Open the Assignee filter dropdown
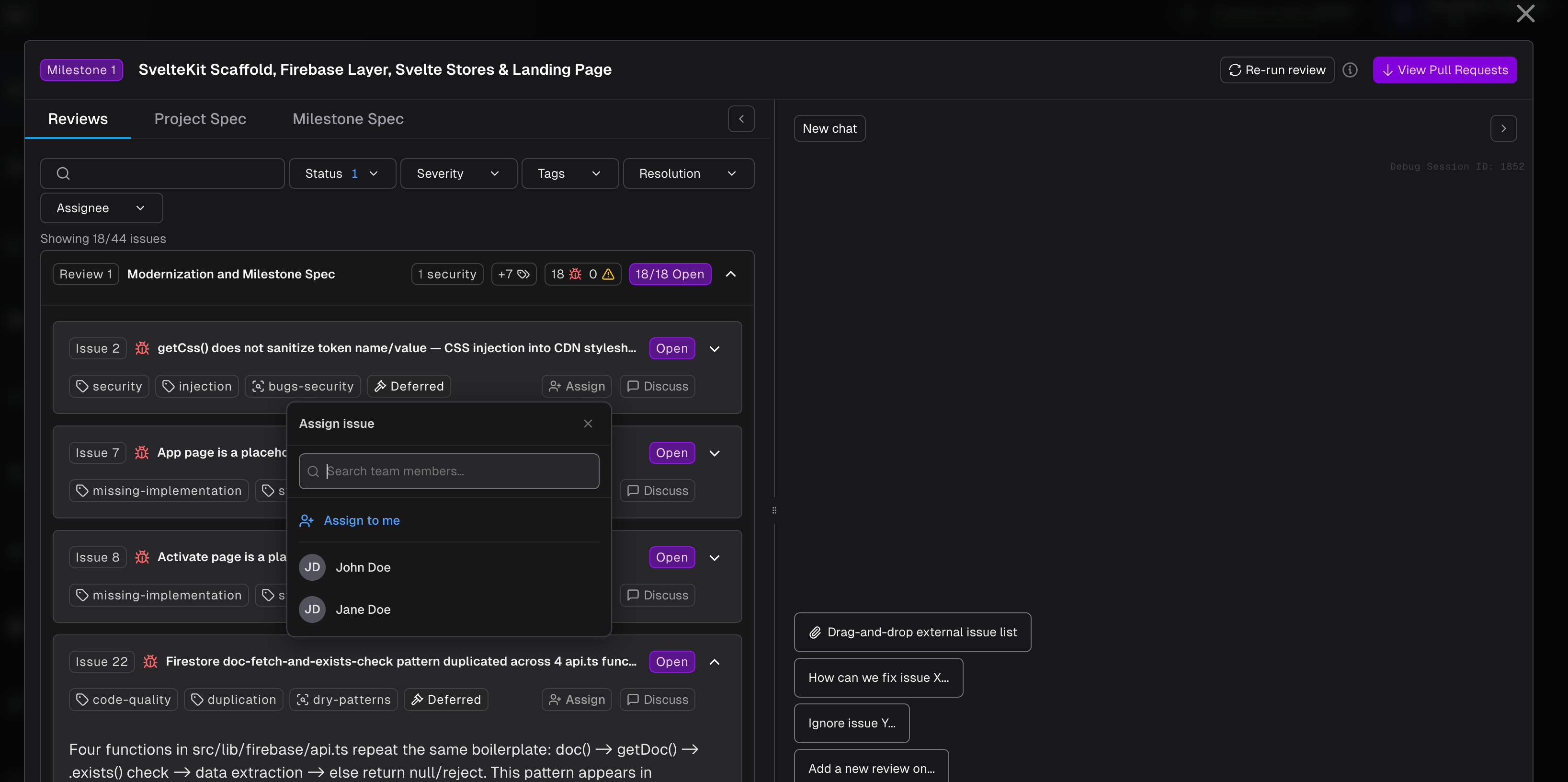1568x782 pixels. (102, 207)
